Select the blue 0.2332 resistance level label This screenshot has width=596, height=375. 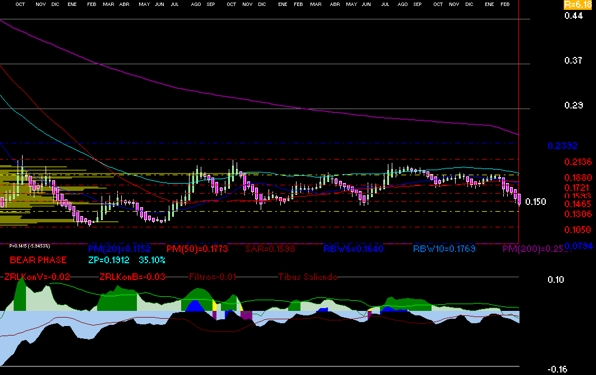tap(563, 146)
